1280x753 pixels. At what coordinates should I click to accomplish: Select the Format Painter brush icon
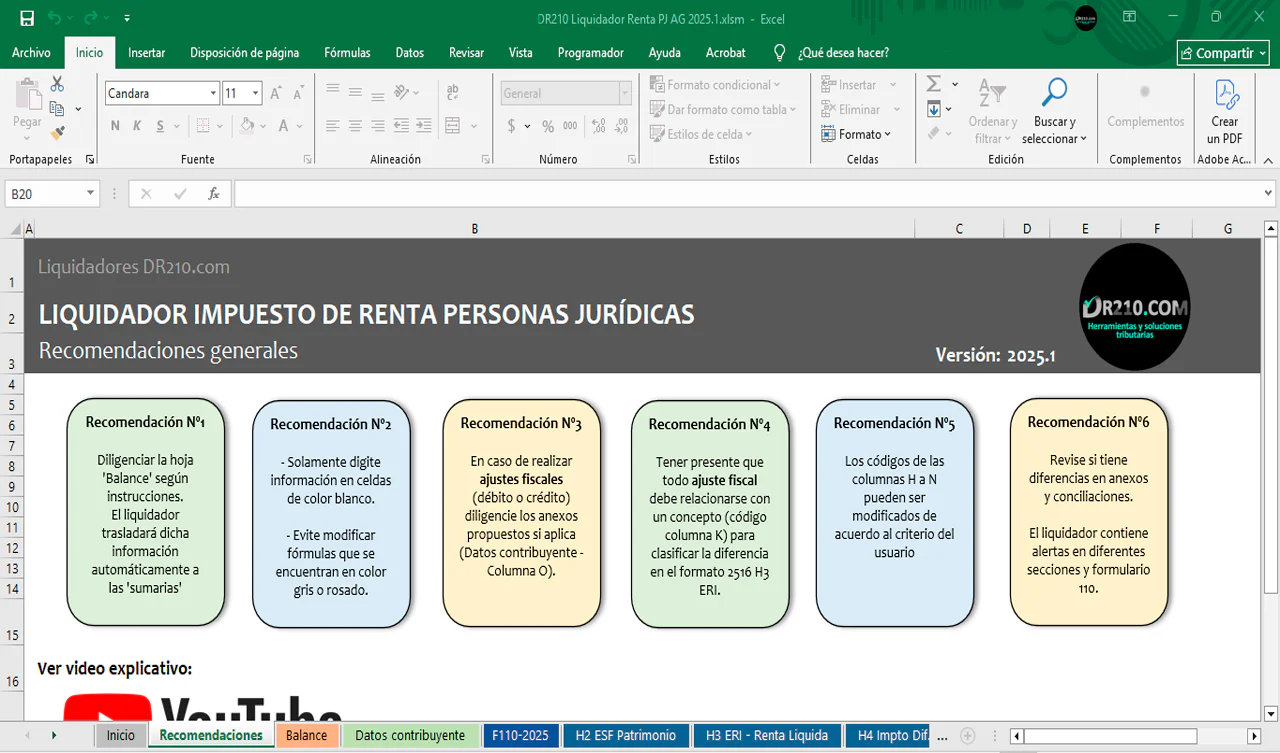[57, 132]
